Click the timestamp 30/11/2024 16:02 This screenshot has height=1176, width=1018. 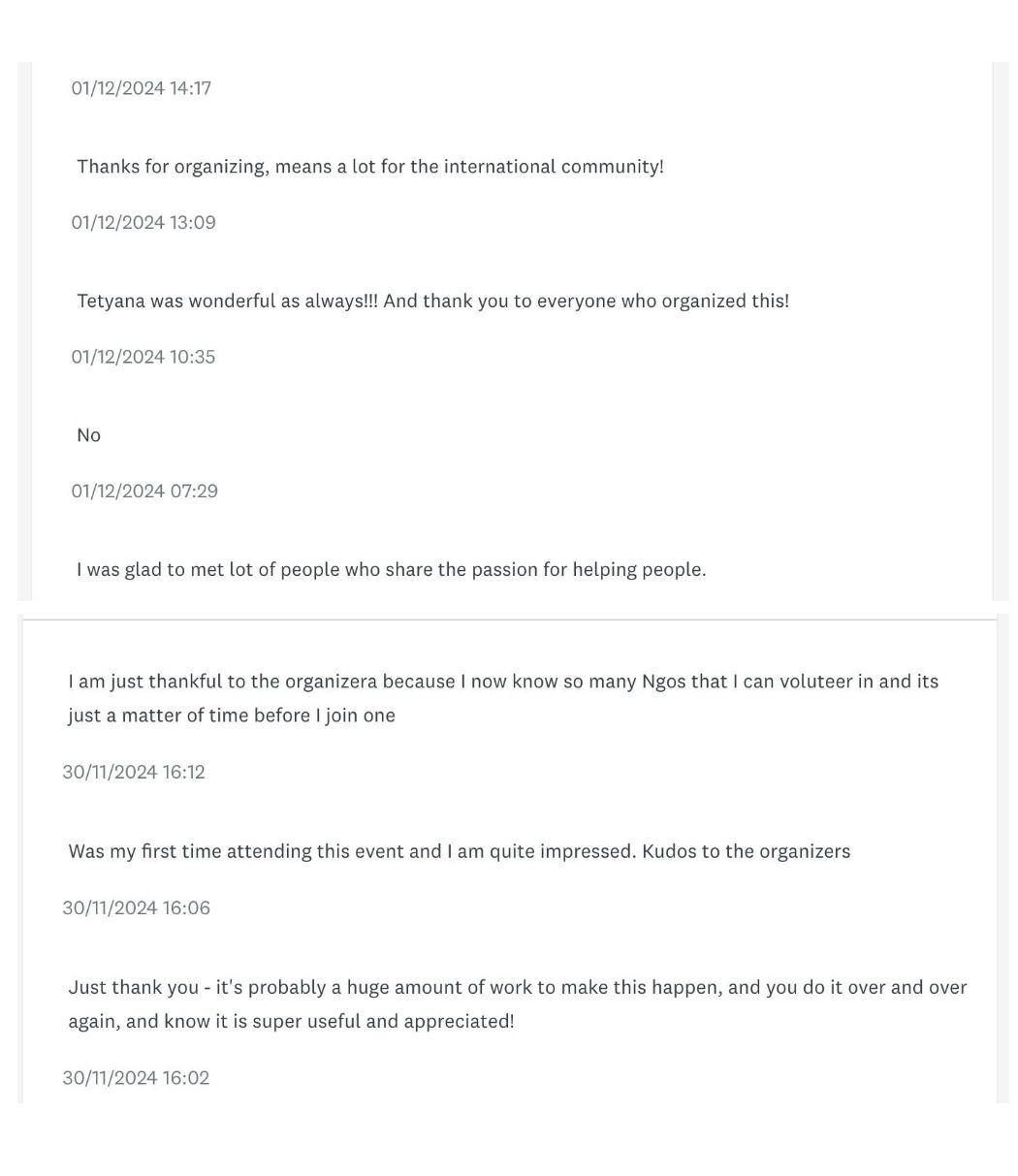click(136, 1077)
